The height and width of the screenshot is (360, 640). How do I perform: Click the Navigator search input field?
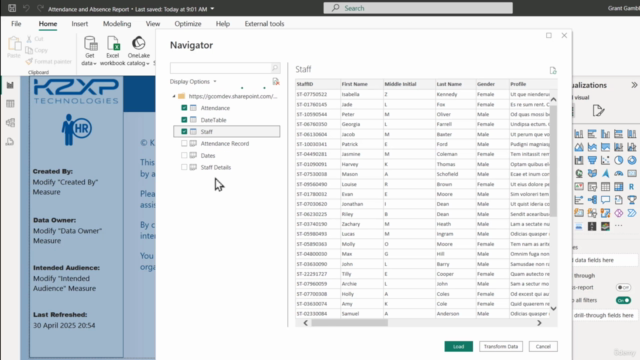[x=220, y=68]
